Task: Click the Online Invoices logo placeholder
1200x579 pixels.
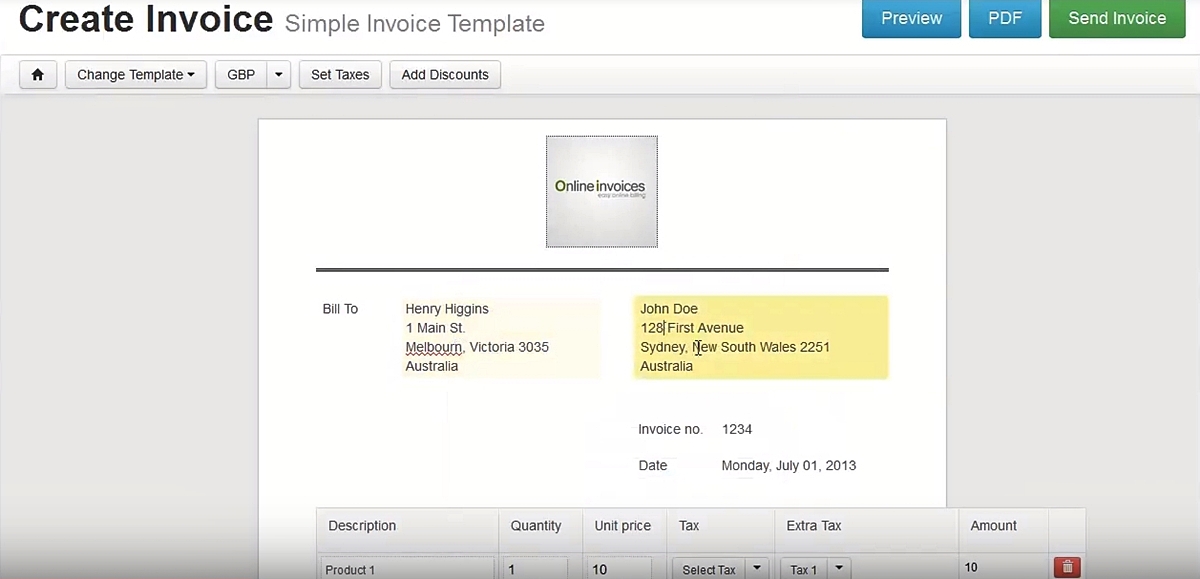Action: point(601,191)
